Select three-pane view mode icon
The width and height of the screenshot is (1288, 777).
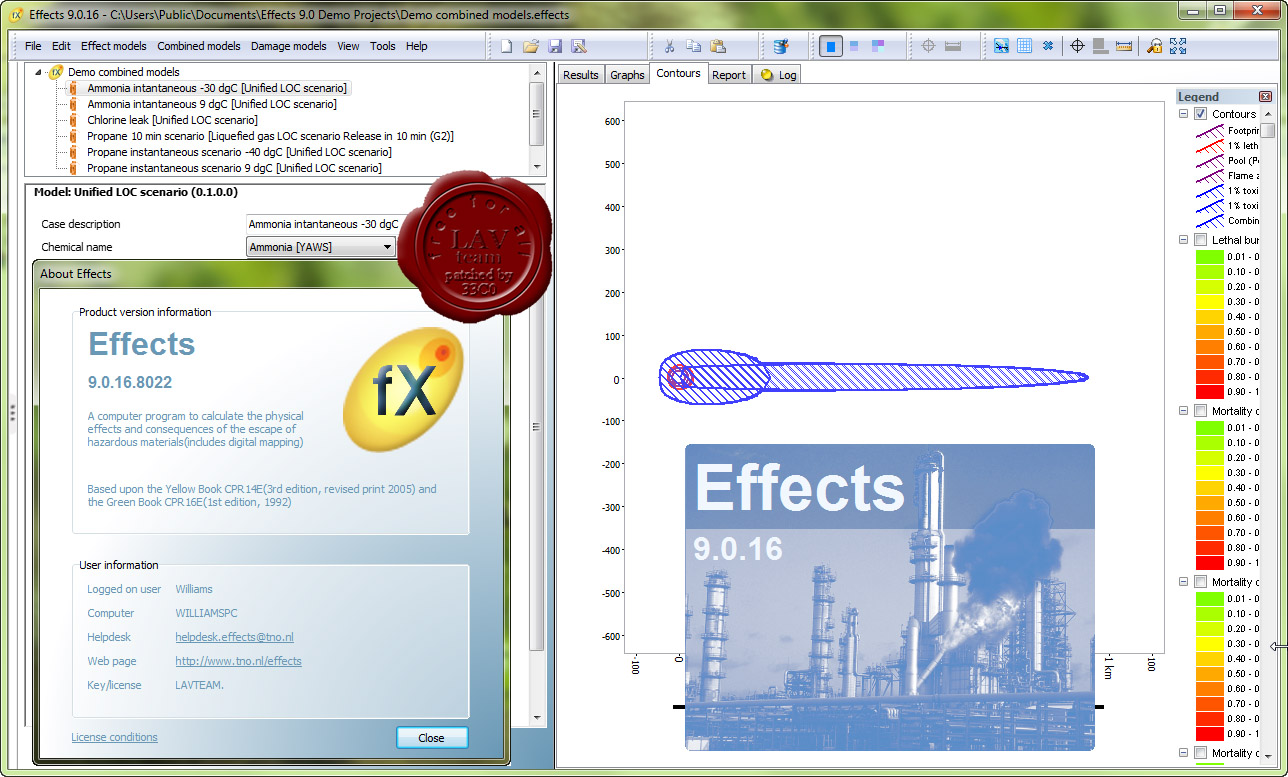[878, 46]
